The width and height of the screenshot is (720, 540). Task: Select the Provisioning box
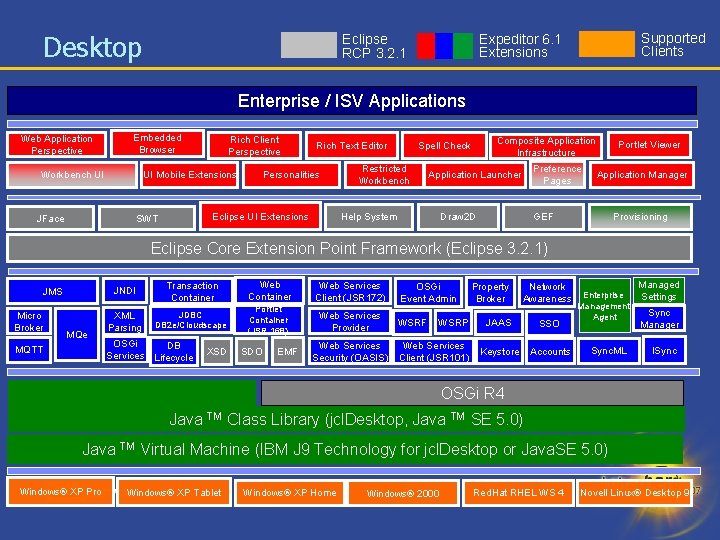pos(640,217)
